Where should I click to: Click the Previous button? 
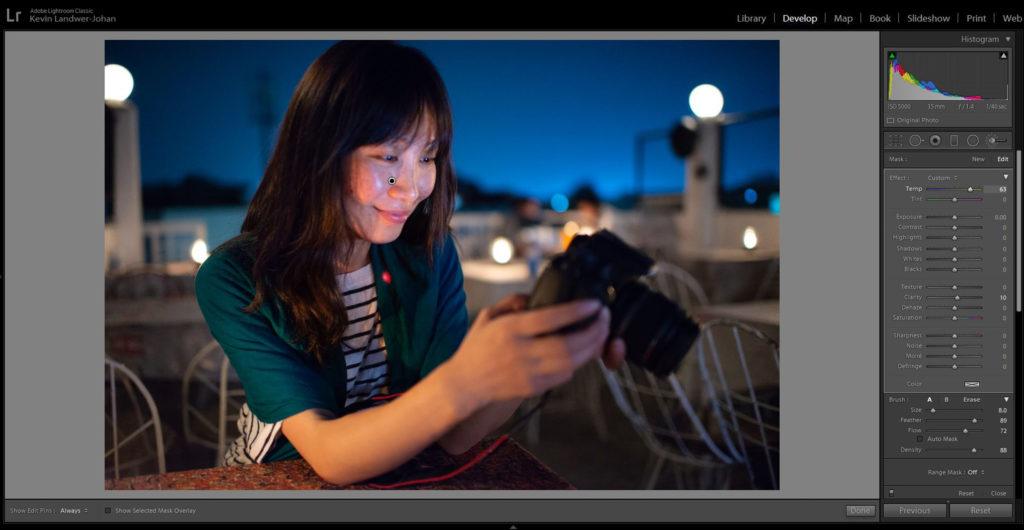(914, 510)
